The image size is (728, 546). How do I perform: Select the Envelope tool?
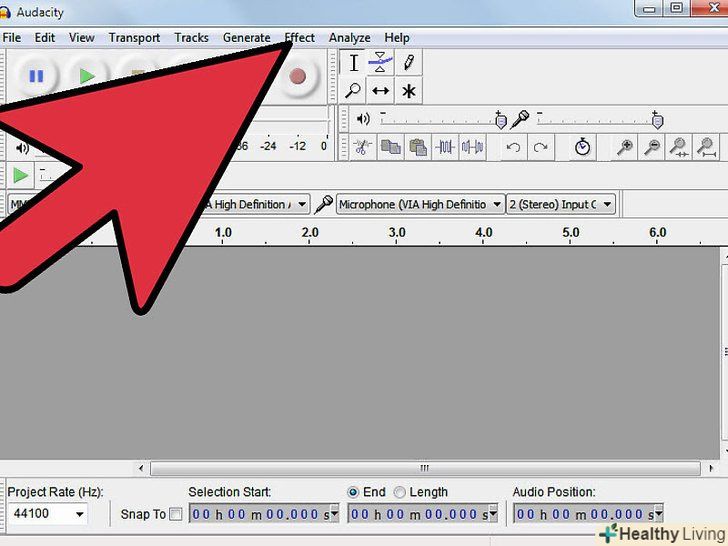tap(380, 63)
